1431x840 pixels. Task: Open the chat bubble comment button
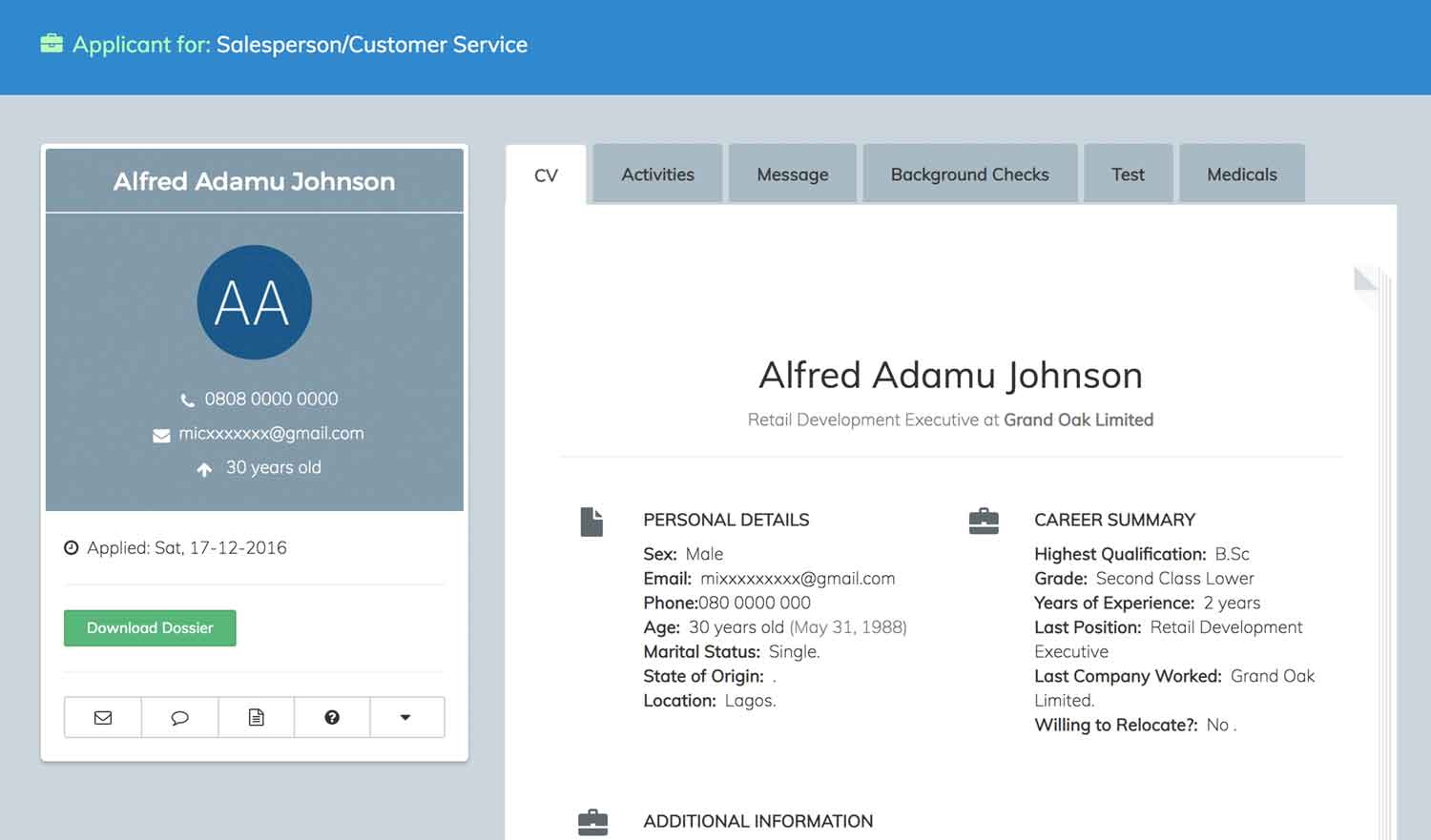(x=179, y=717)
